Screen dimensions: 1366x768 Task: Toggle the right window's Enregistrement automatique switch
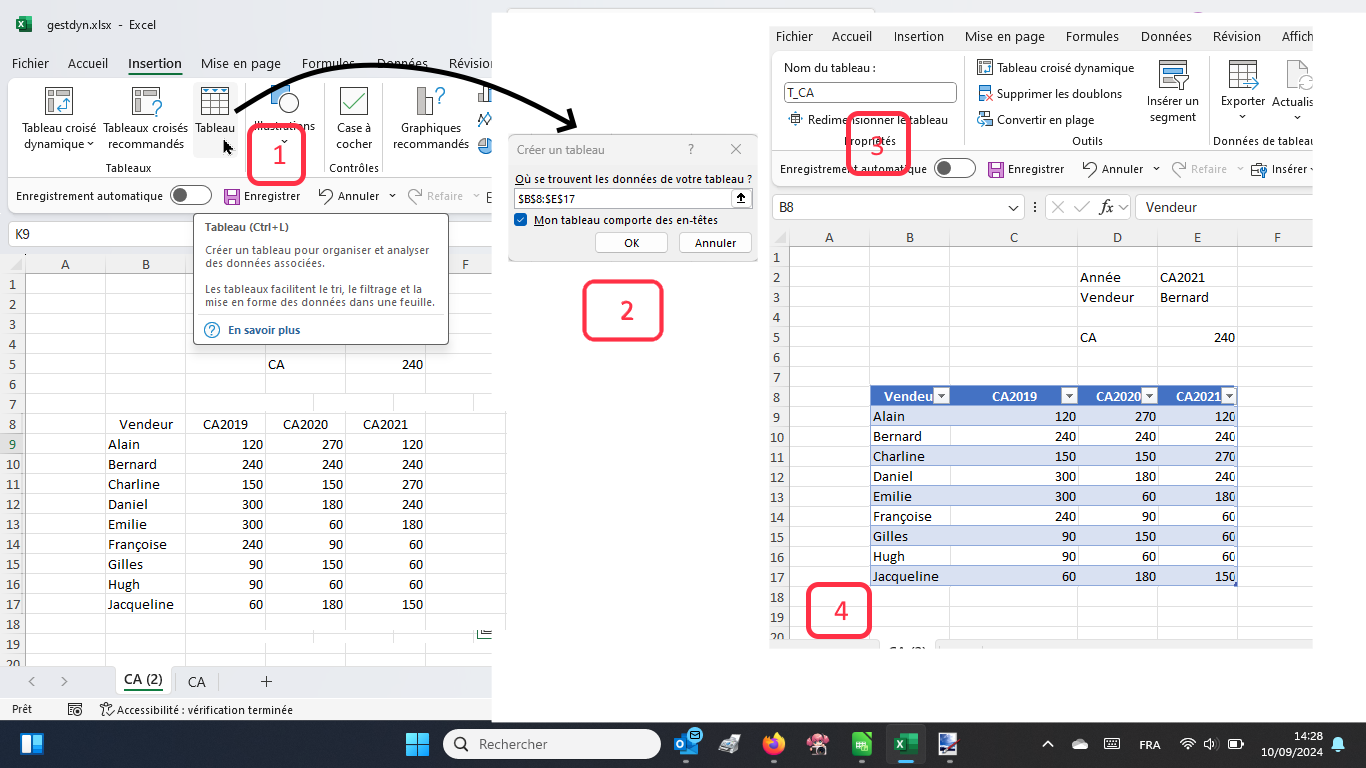pyautogui.click(x=954, y=168)
